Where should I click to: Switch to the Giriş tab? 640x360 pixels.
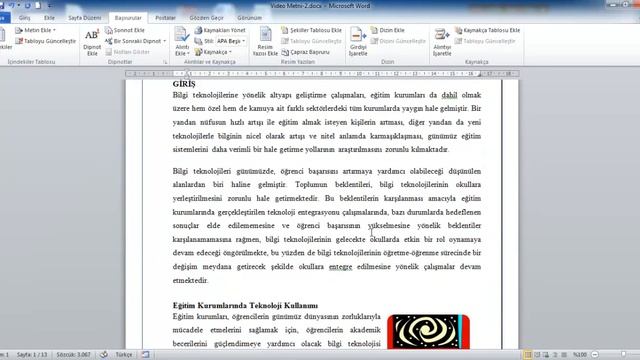(x=24, y=18)
